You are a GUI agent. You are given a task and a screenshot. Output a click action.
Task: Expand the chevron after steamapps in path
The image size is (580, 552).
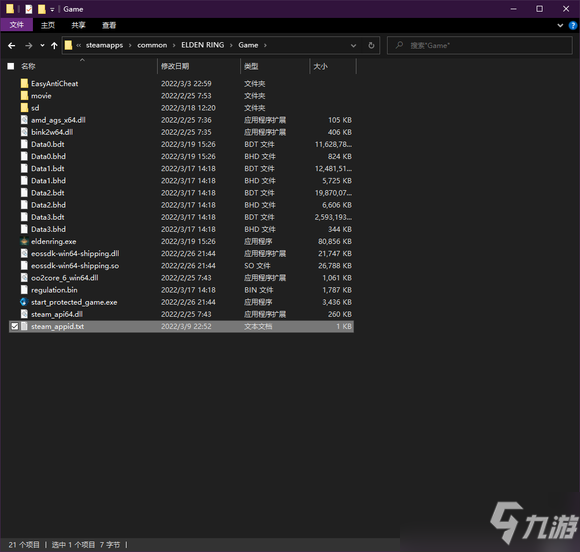pos(130,46)
